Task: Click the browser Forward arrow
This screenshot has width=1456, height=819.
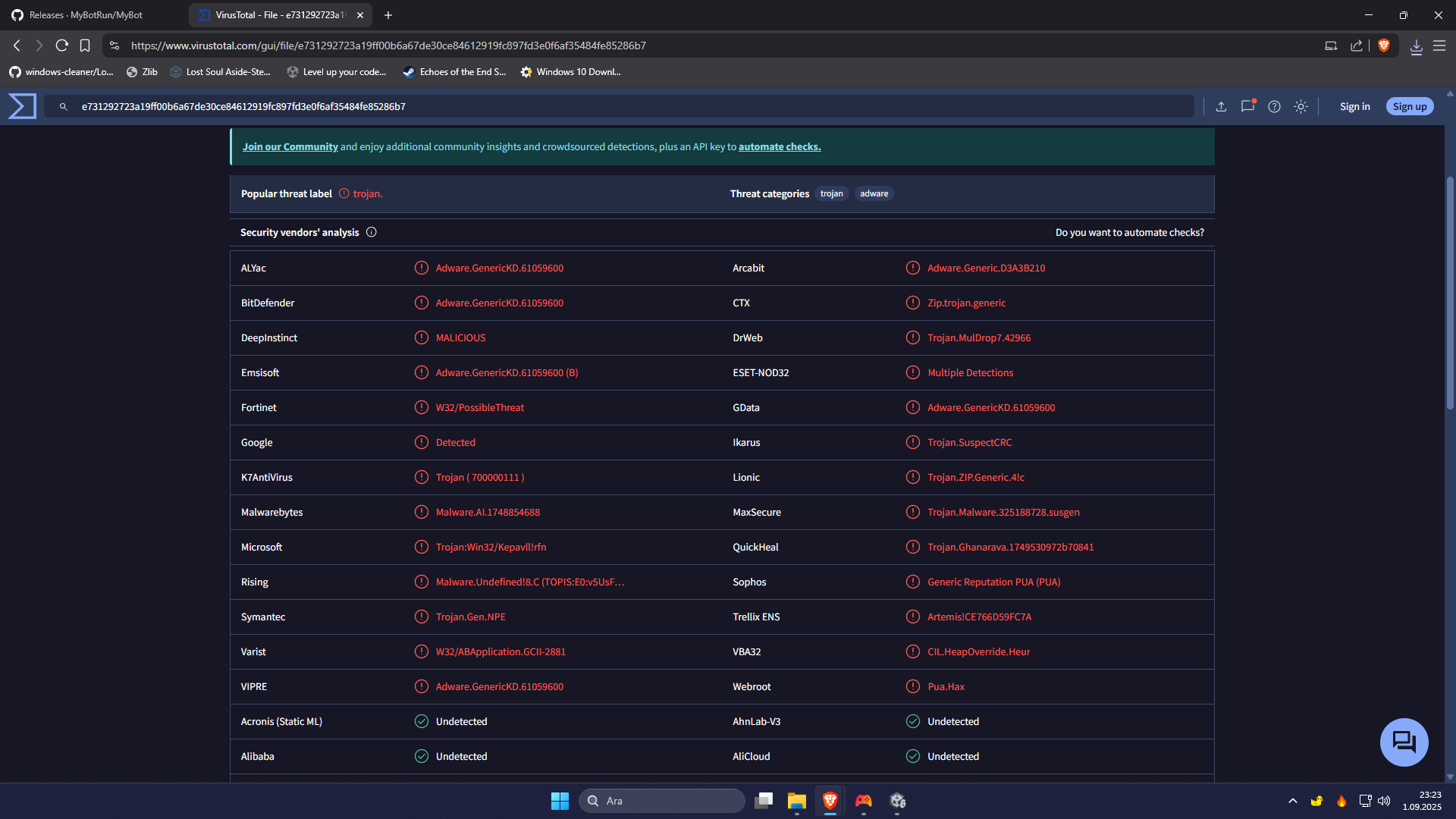Action: [39, 45]
